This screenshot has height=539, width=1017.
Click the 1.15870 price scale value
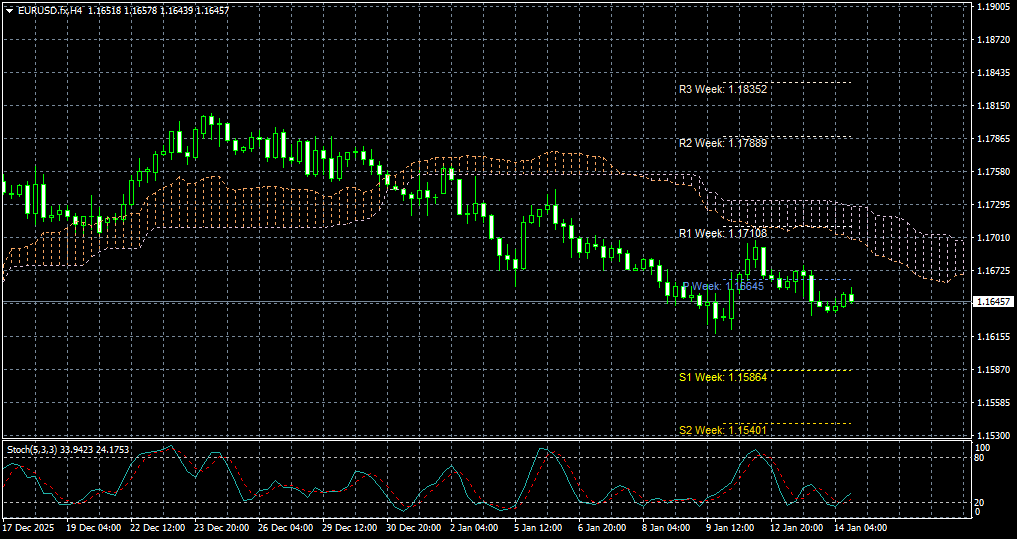993,370
